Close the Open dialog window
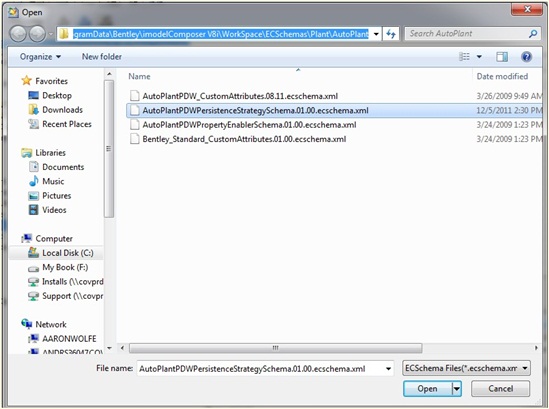 tap(528, 9)
